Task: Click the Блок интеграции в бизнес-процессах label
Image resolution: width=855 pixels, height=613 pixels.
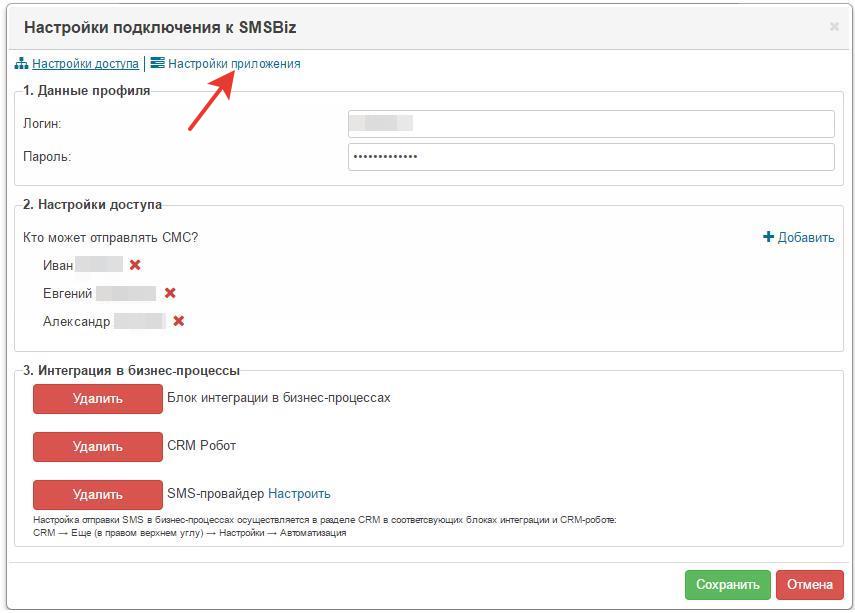Action: pos(279,398)
